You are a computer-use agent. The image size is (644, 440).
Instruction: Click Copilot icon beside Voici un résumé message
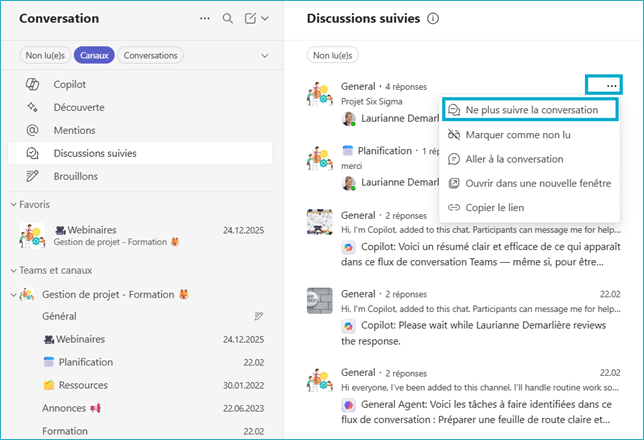pyautogui.click(x=348, y=247)
